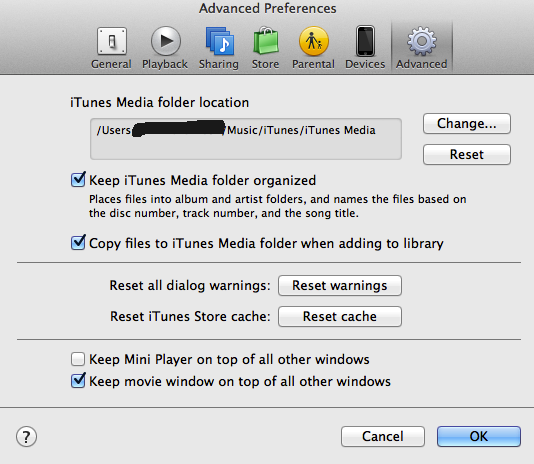
Task: Click the Change... folder location button
Action: pyautogui.click(x=467, y=123)
